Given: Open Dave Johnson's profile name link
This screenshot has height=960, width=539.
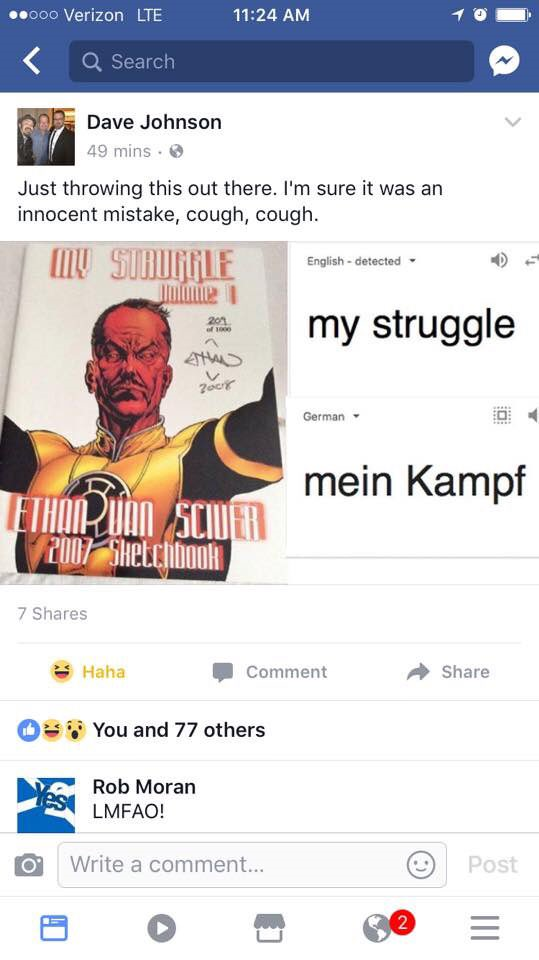Looking at the screenshot, I should tap(154, 122).
